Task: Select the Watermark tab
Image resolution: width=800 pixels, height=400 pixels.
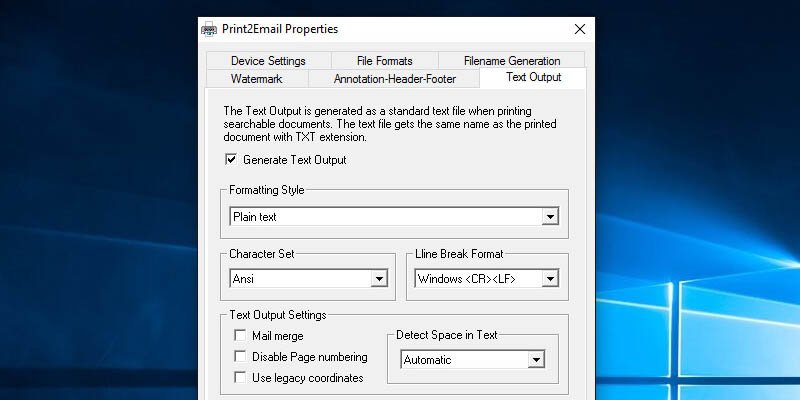Action: [257, 78]
